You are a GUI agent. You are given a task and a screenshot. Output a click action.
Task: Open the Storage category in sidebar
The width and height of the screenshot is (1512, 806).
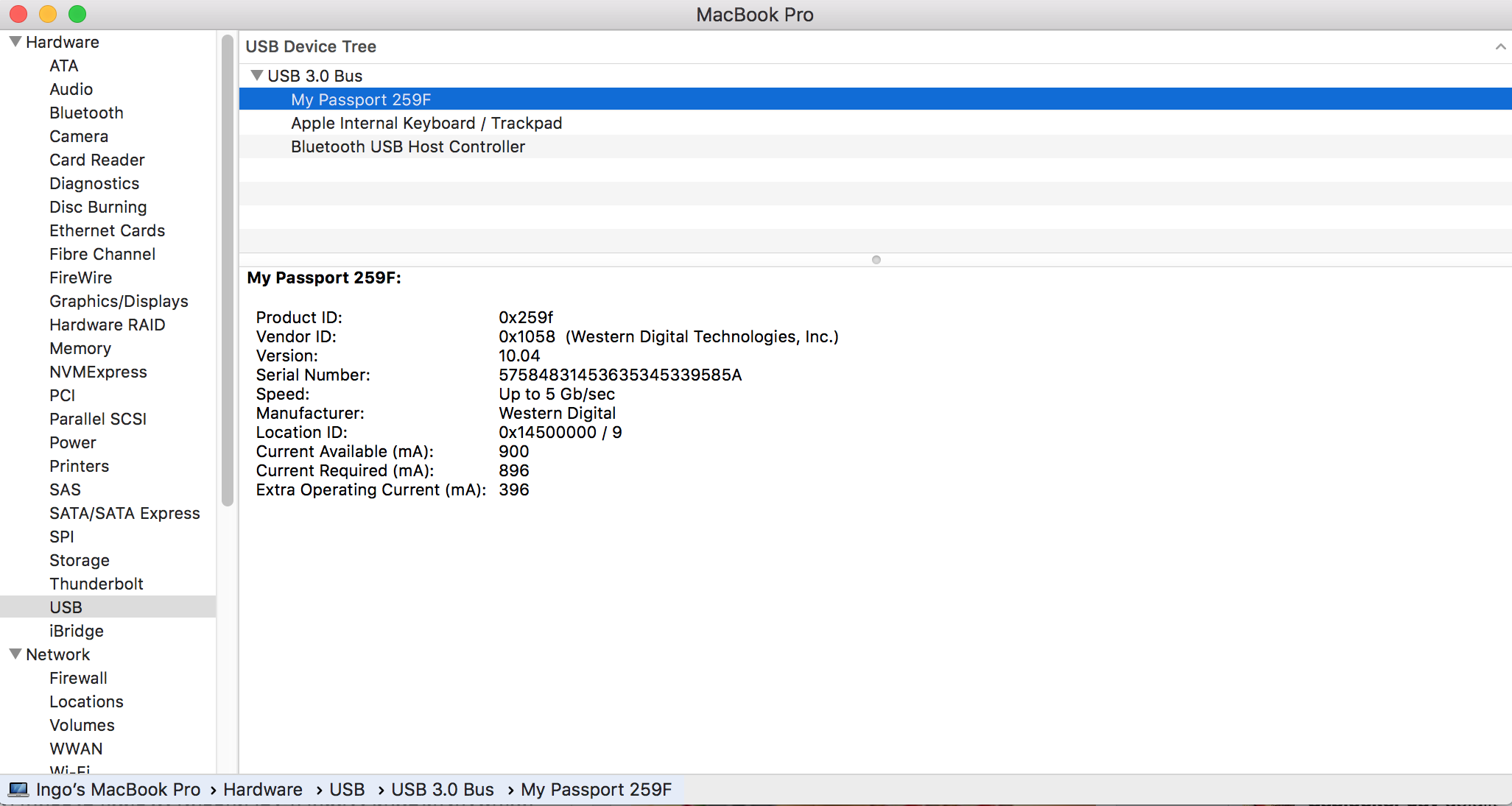tap(79, 560)
